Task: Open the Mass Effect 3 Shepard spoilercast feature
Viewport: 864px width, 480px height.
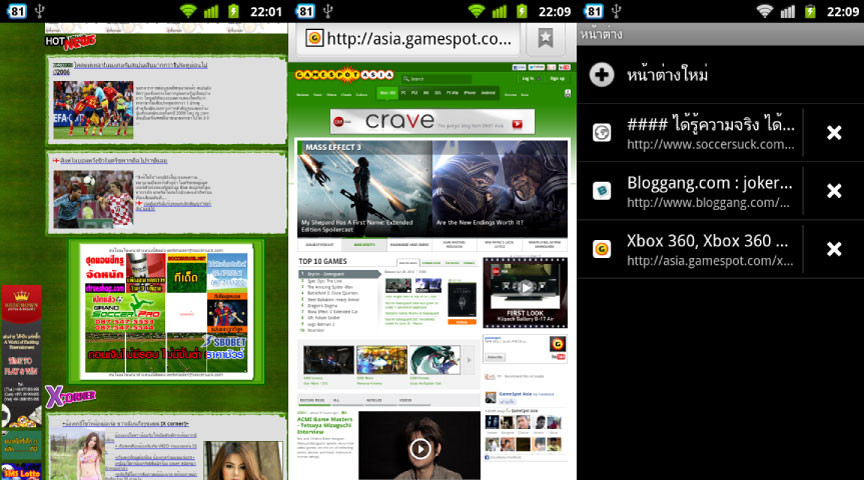Action: [364, 188]
